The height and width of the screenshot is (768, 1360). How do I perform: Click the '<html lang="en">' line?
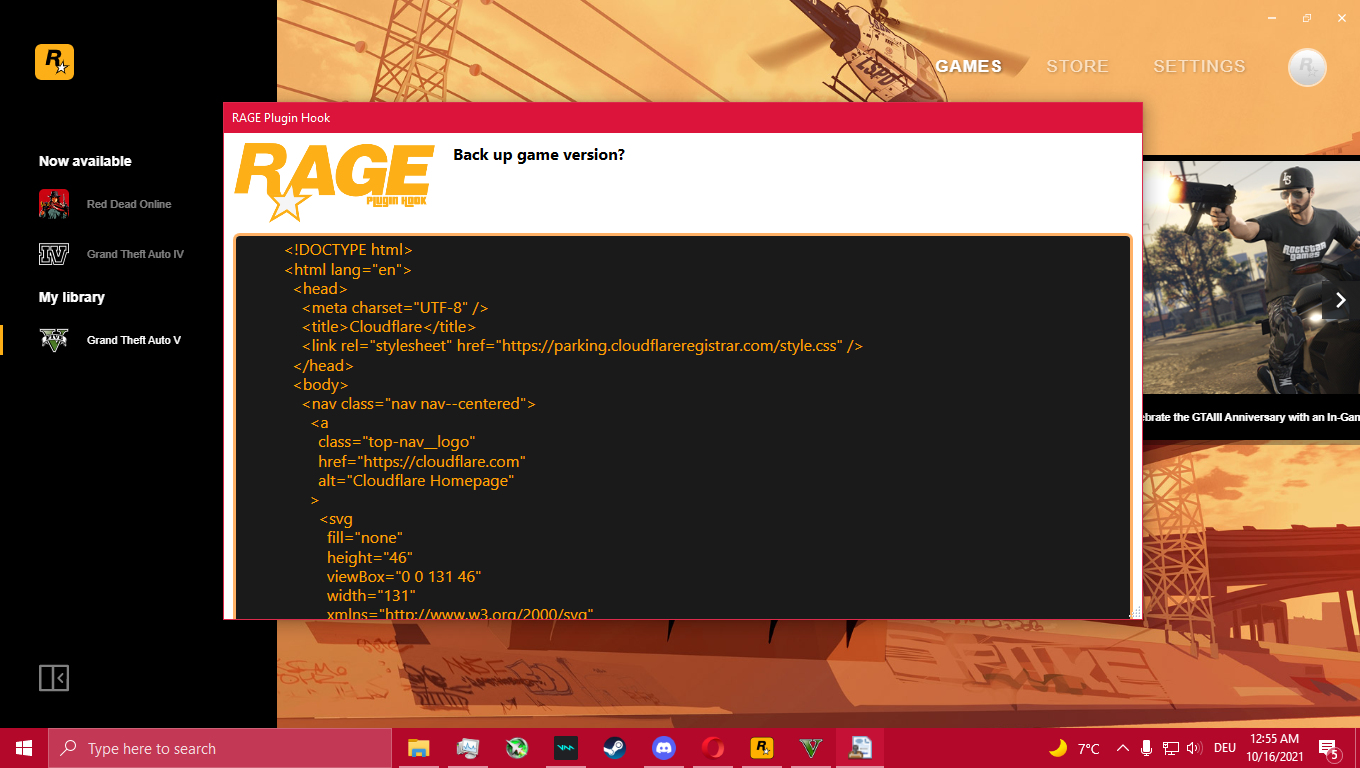coord(348,270)
